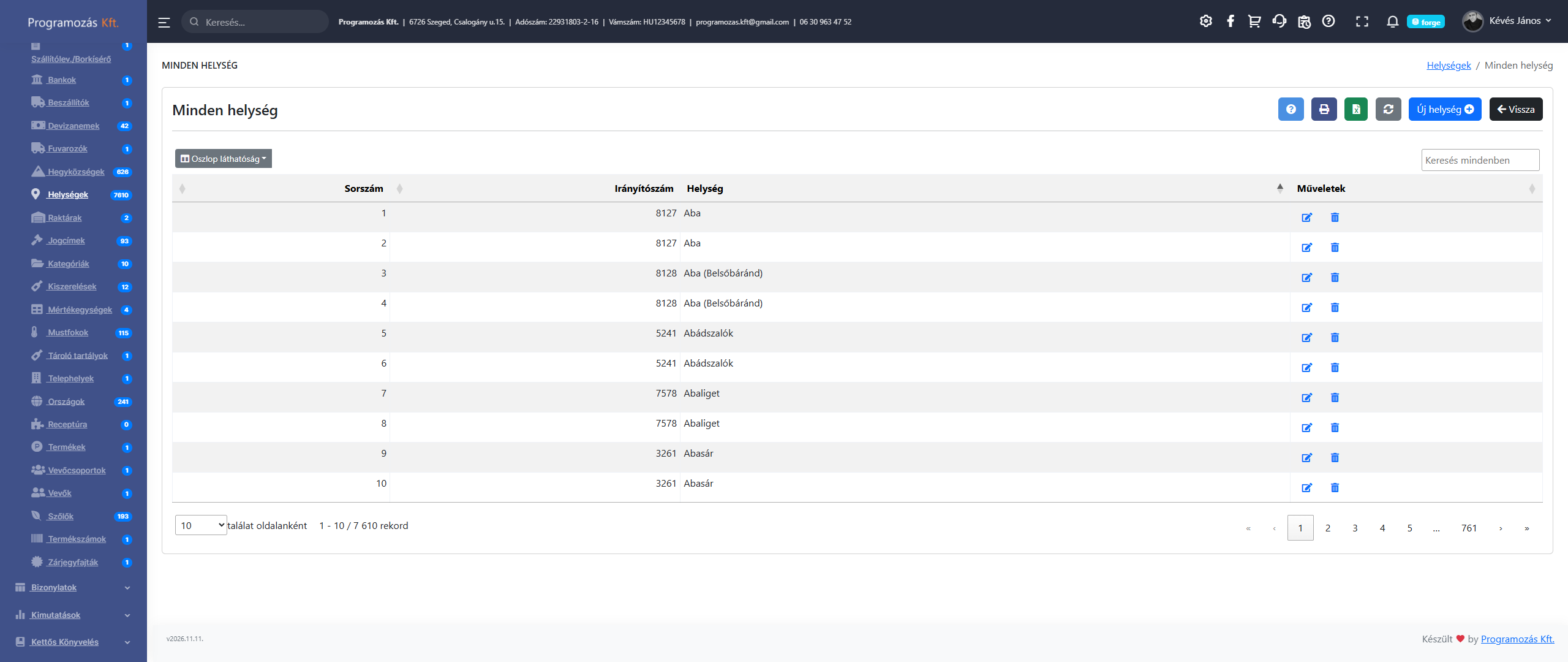Open the blue help question-mark button

[x=1291, y=109]
